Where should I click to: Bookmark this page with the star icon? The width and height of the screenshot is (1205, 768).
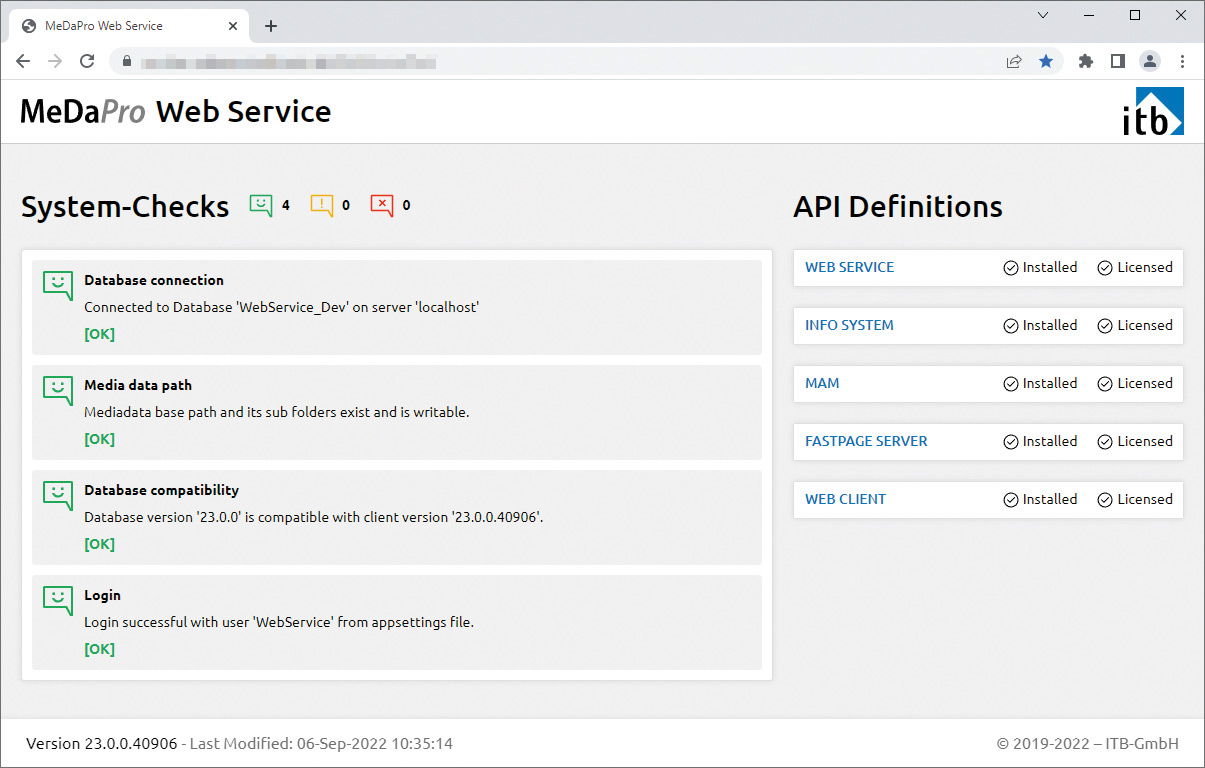(x=1046, y=61)
